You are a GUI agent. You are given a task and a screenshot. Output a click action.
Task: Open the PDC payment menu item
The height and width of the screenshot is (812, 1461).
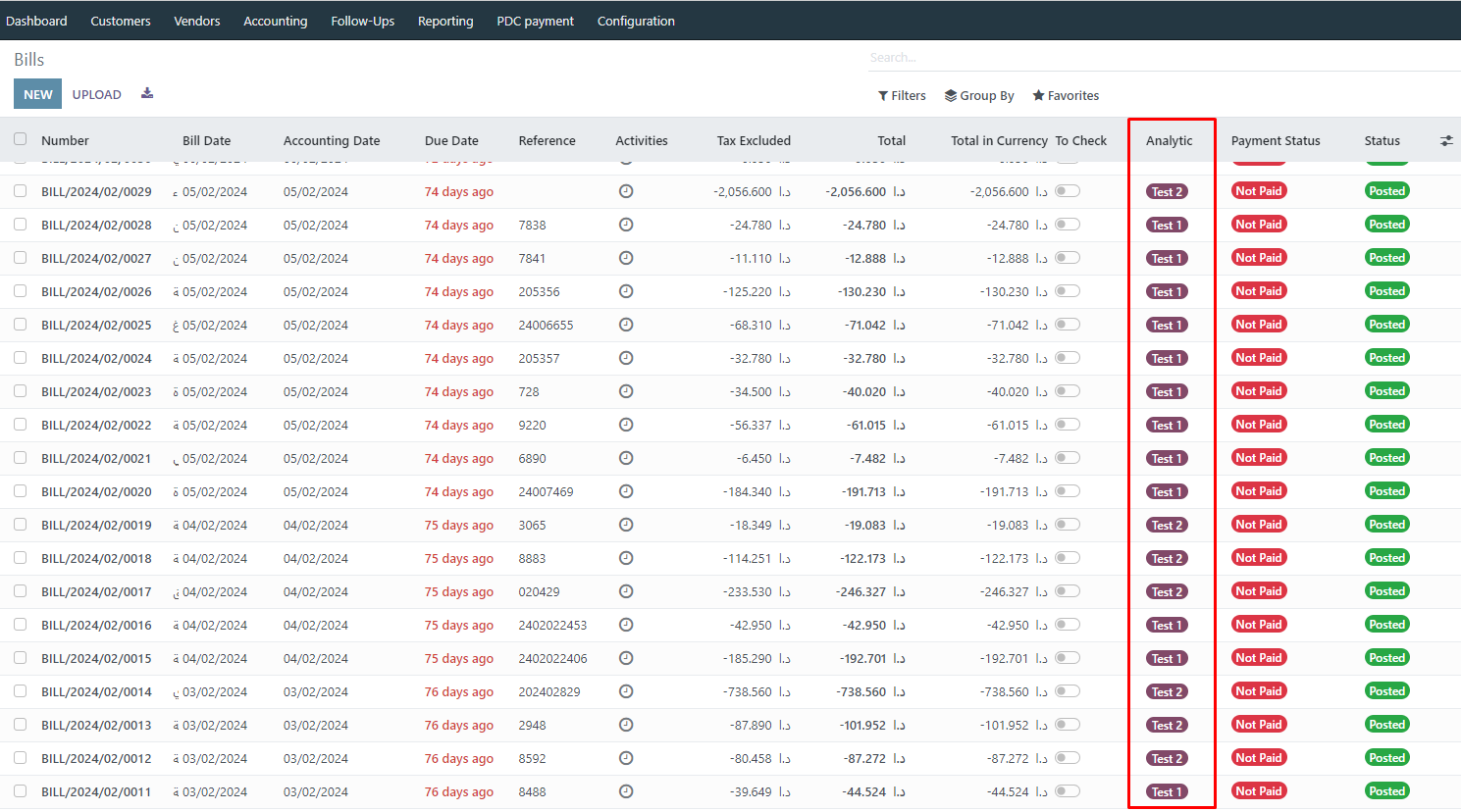536,21
